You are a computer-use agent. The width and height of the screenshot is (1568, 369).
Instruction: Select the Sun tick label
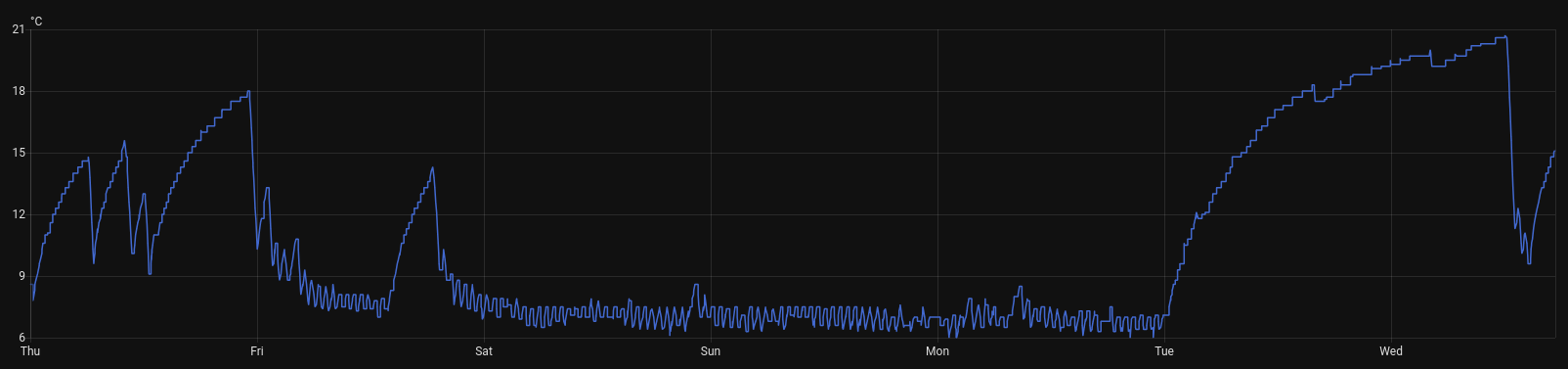tap(711, 351)
